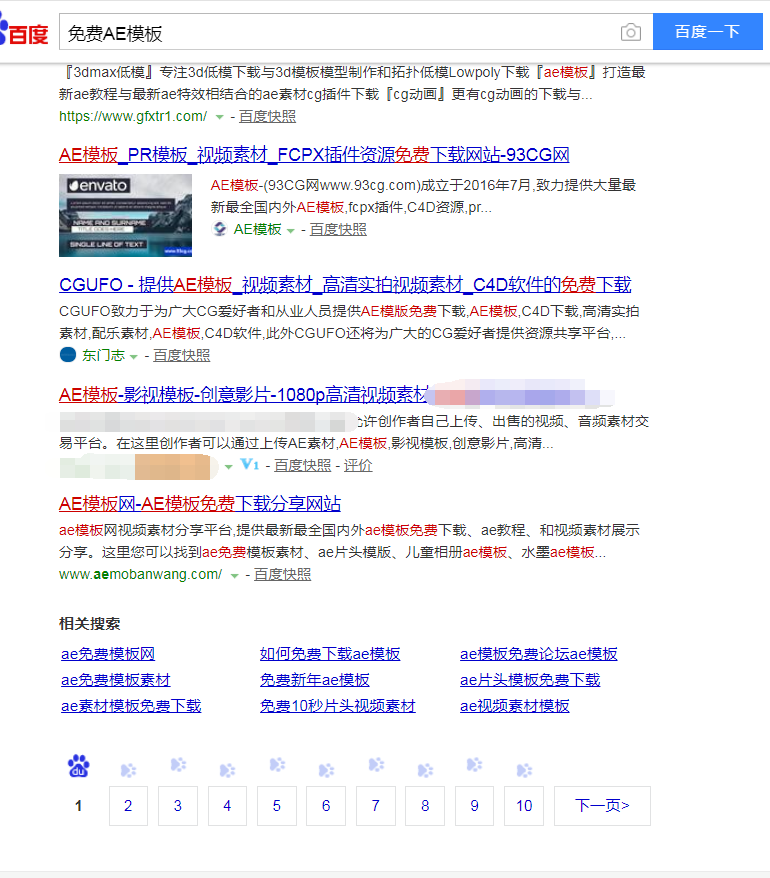
Task: Open the AE模板网 免费下载分享网站 result title
Action: point(200,503)
